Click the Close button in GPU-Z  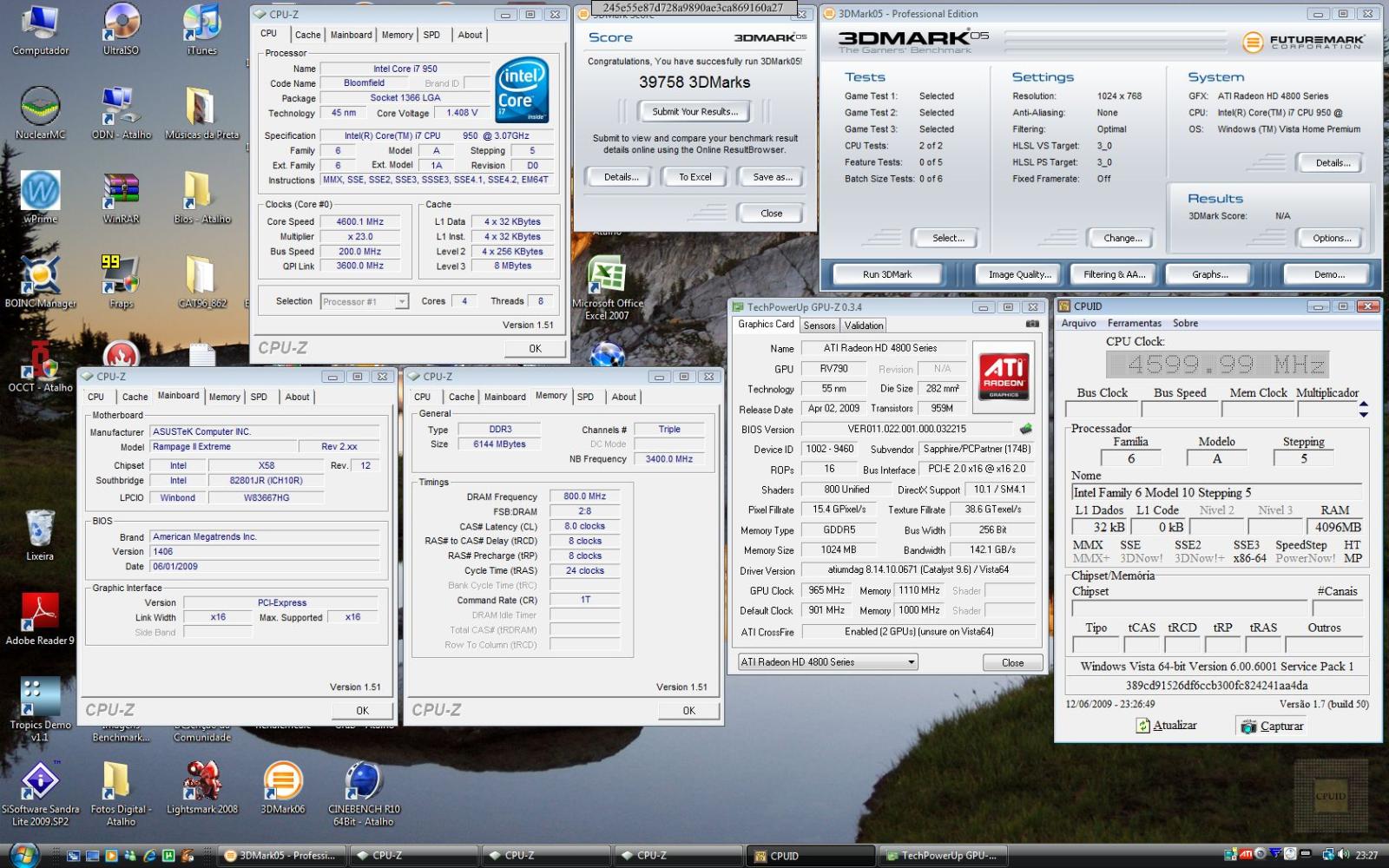1012,662
